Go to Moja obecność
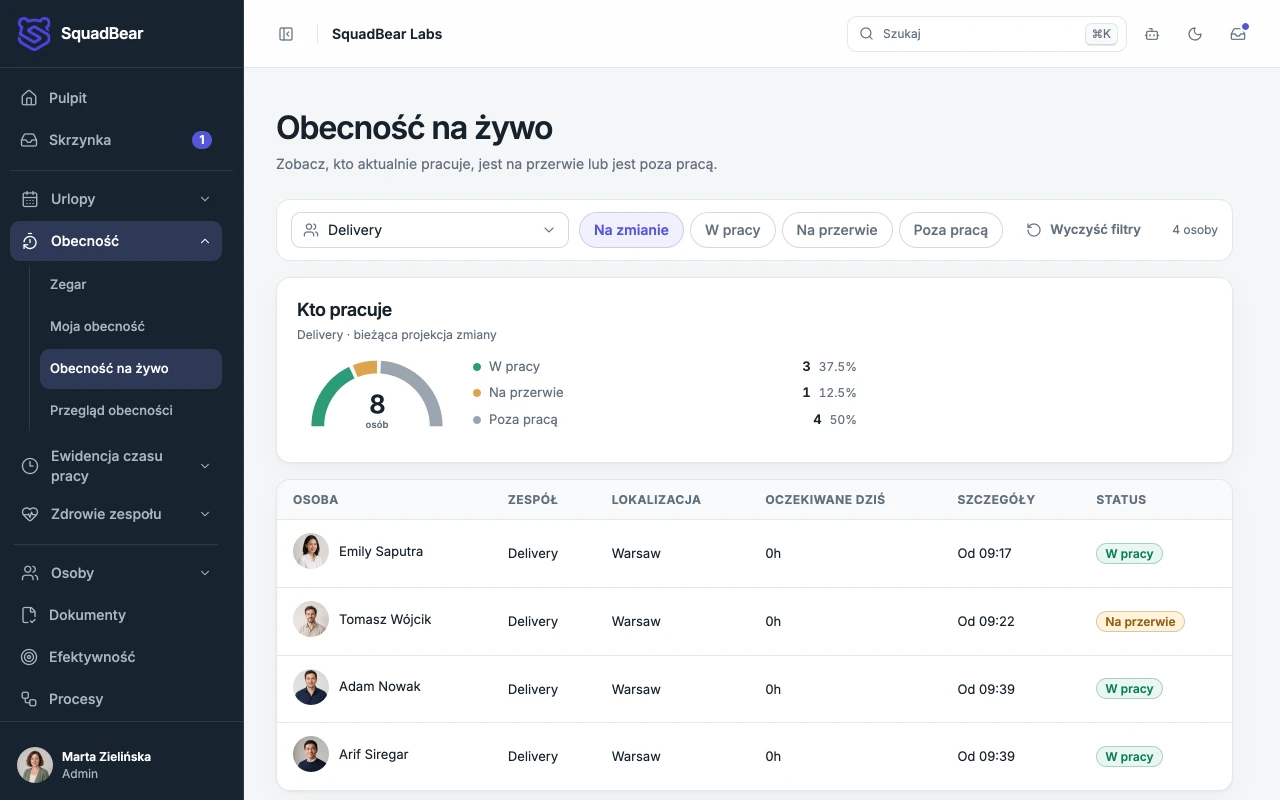This screenshot has height=800, width=1280. point(131,327)
